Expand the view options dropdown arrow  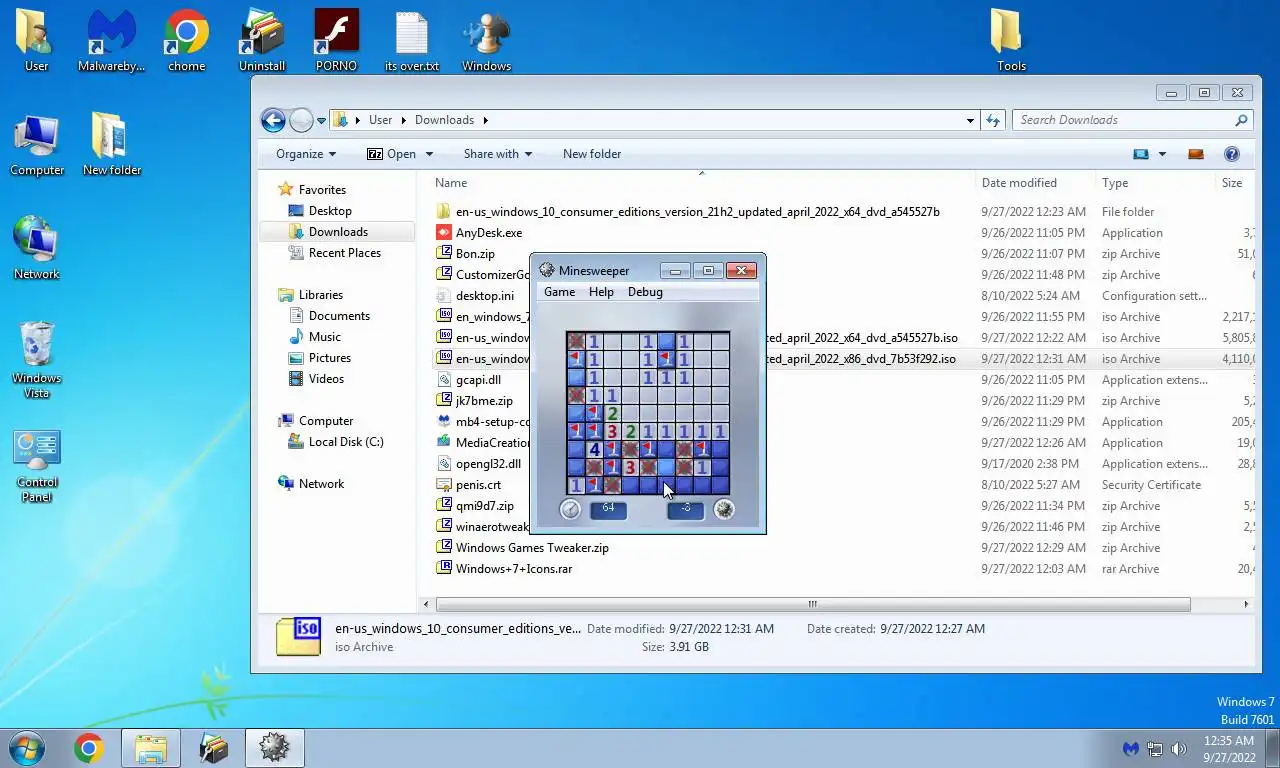pos(1162,154)
